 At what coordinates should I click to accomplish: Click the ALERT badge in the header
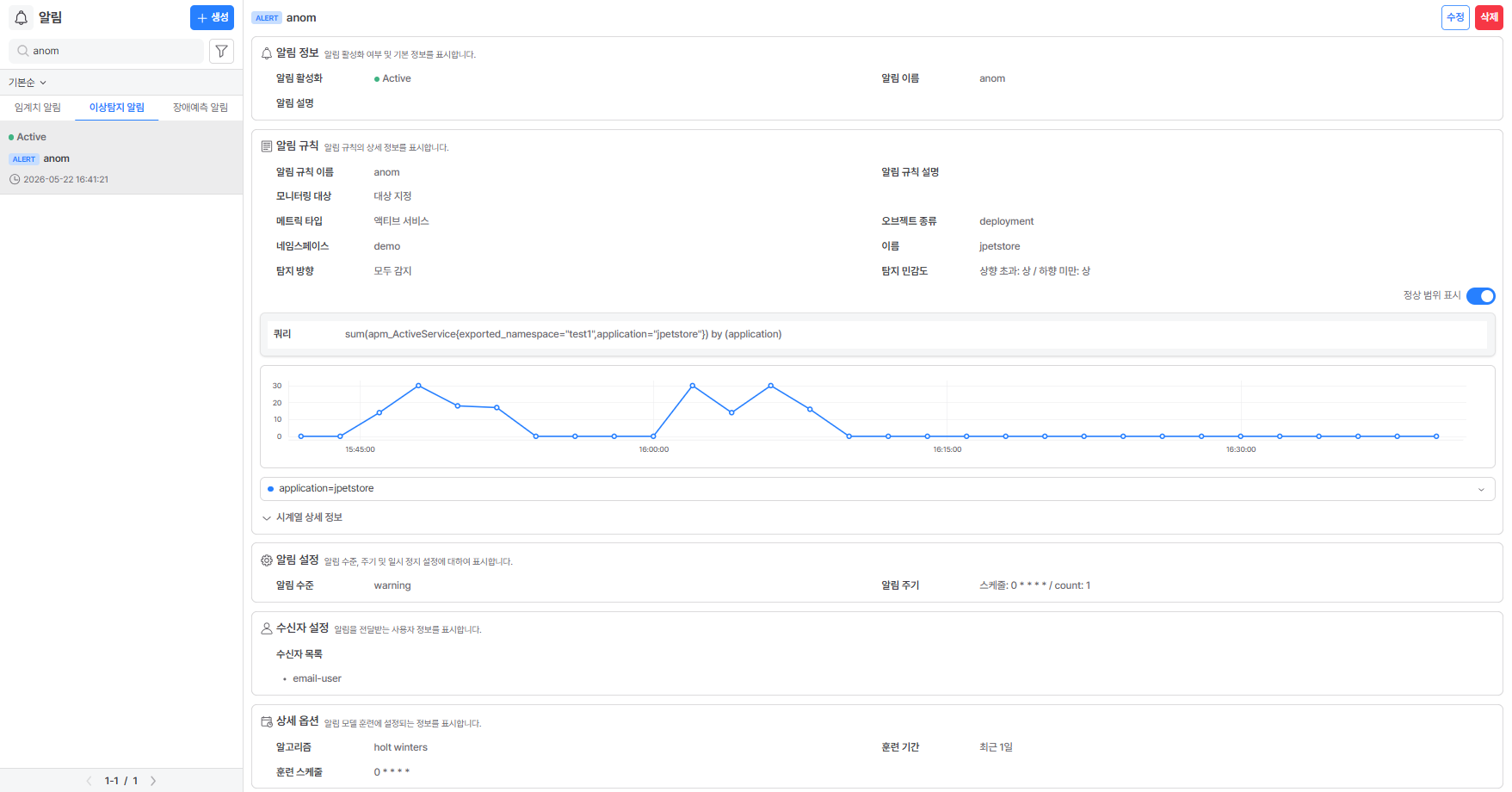267,18
